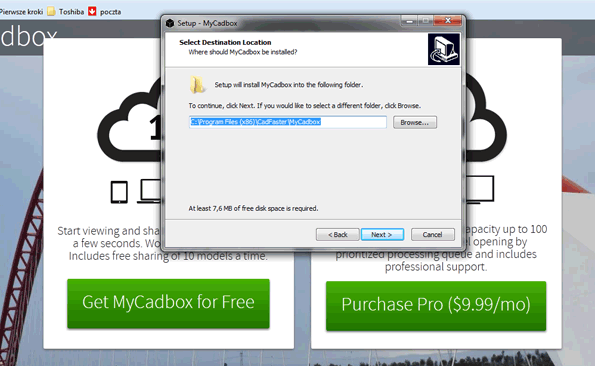Click the installer computer icon in the header
The image size is (595, 366).
(x=444, y=49)
